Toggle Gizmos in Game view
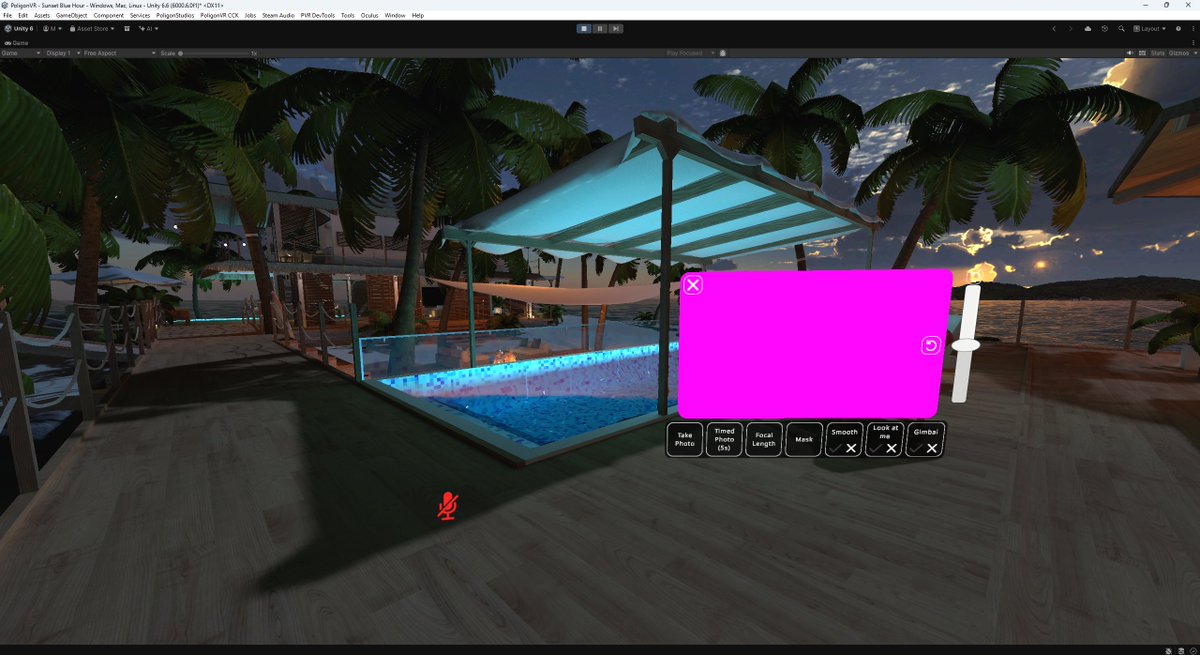Screen dimensions: 1200x655 (x=1179, y=53)
